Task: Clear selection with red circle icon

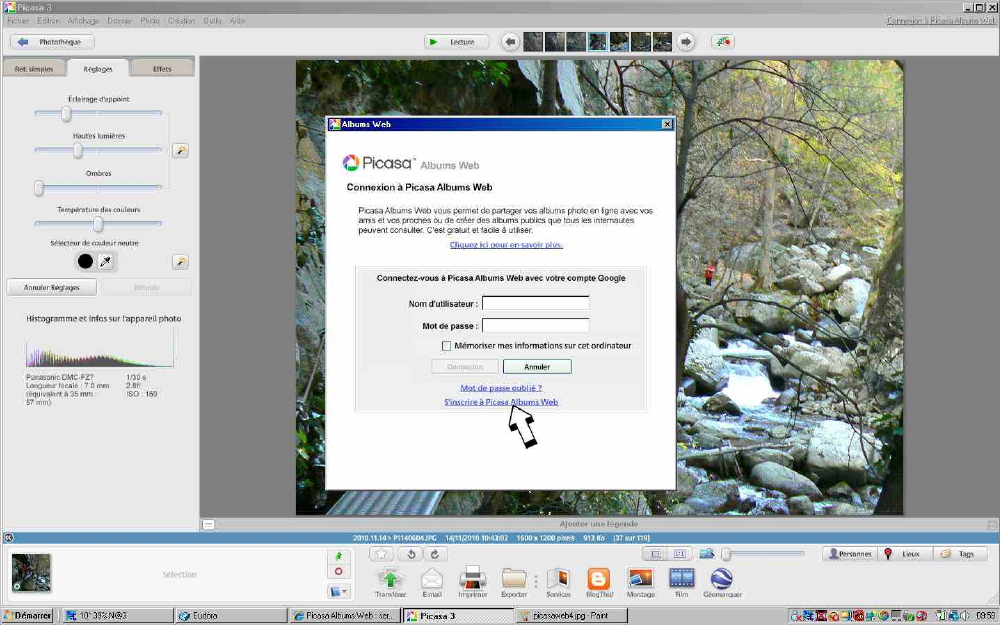Action: 339,571
